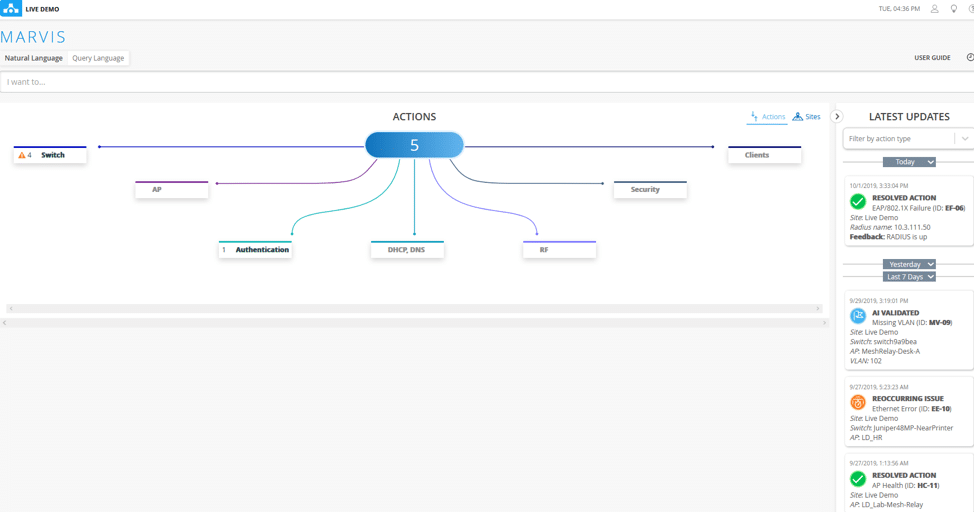
Task: Click green checkmark for AP Health update
Action: 857,479
